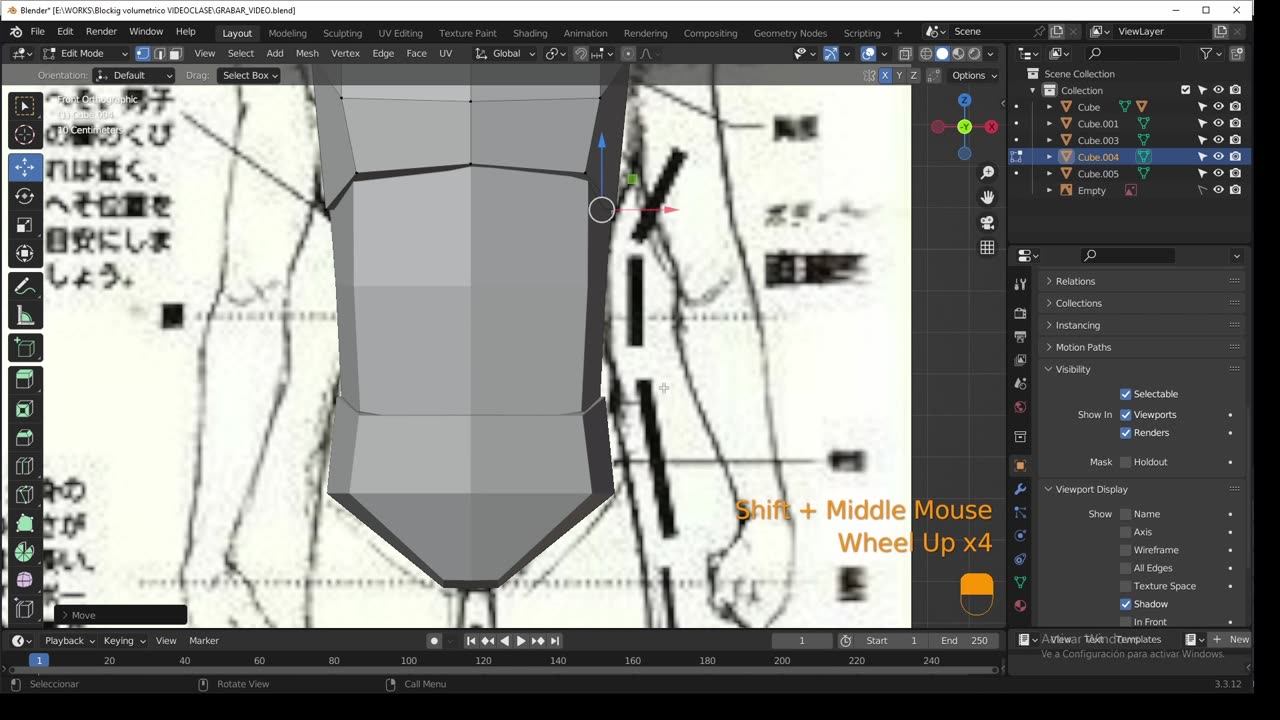Image resolution: width=1280 pixels, height=720 pixels.
Task: Choose the Add Cube tool
Action: (x=25, y=348)
